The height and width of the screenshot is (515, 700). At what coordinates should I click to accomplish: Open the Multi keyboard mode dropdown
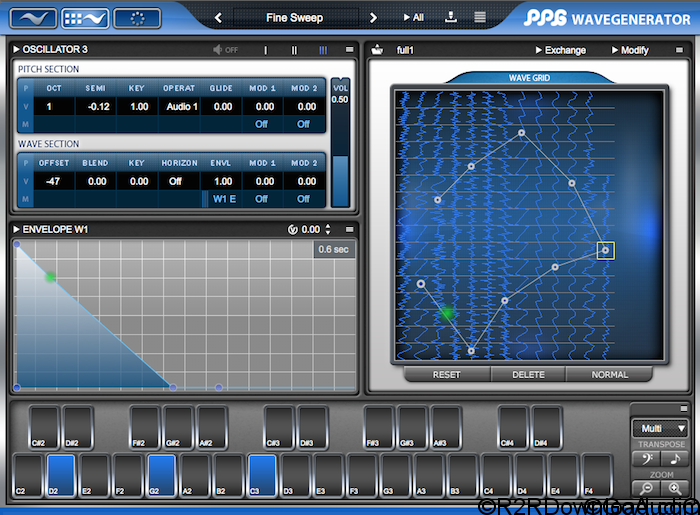(x=659, y=428)
